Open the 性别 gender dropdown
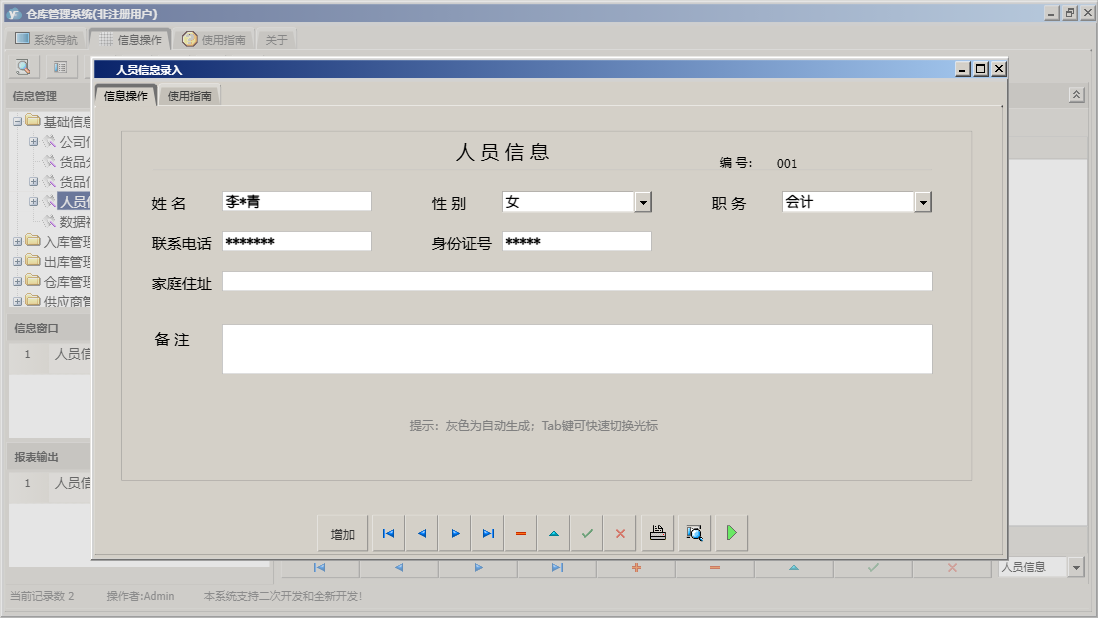The width and height of the screenshot is (1098, 618). (645, 201)
